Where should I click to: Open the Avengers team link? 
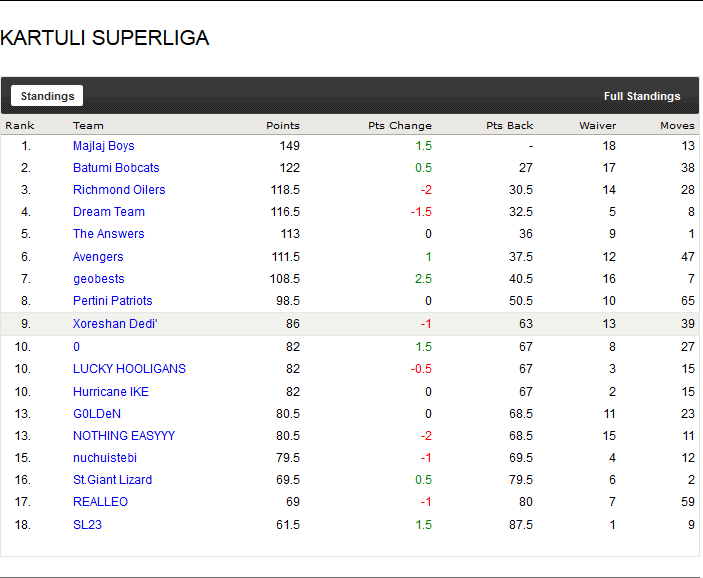tap(98, 257)
